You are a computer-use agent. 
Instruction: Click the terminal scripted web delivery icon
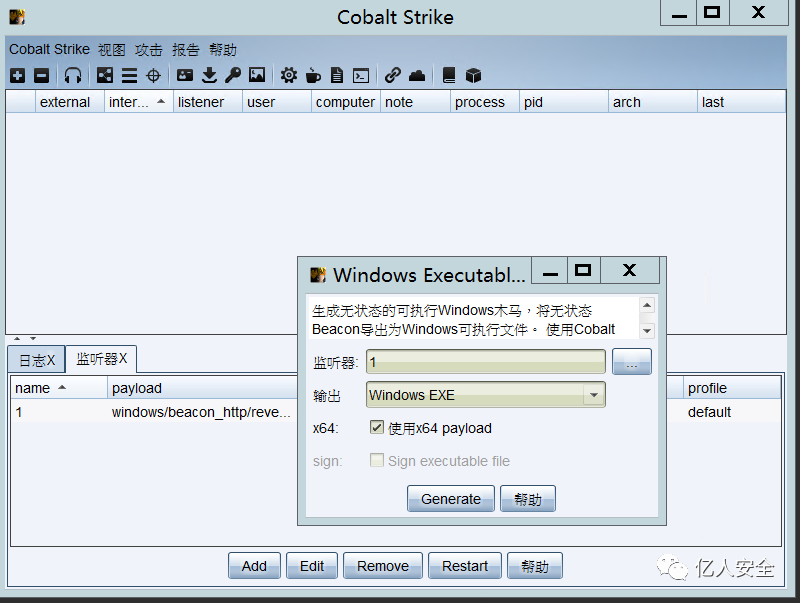[361, 76]
